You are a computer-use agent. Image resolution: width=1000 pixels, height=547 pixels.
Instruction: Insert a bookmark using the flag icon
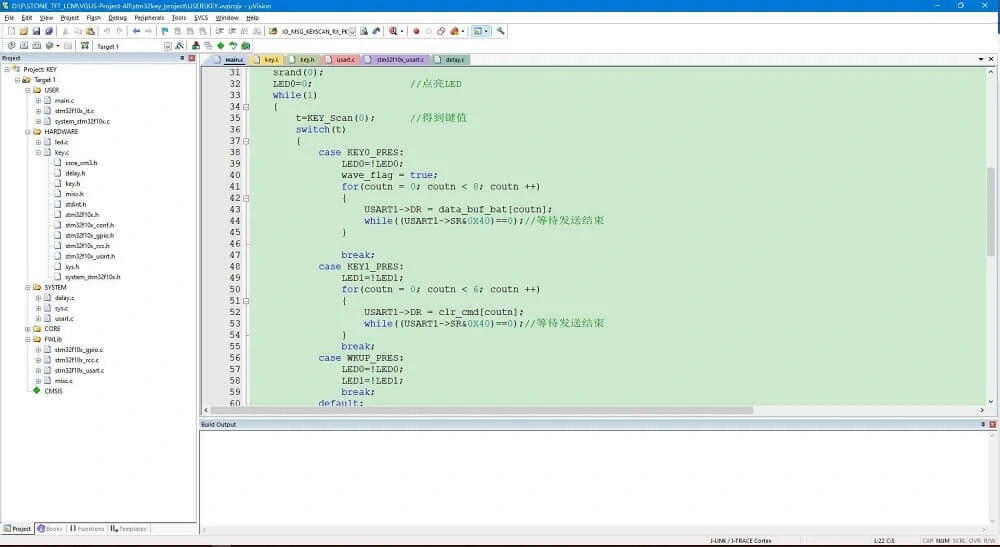pyautogui.click(x=165, y=31)
